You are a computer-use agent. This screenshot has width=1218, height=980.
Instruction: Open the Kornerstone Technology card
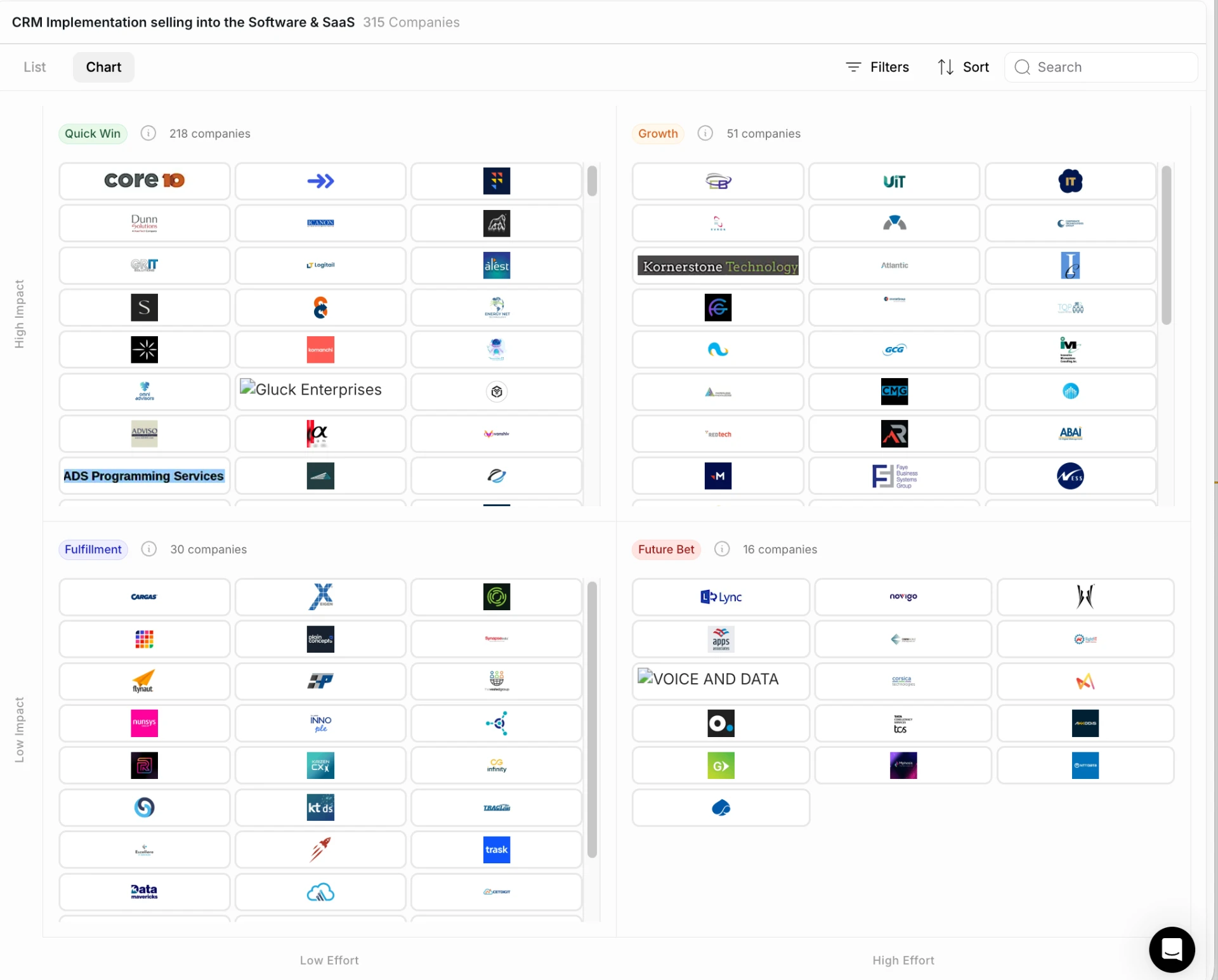click(x=718, y=266)
